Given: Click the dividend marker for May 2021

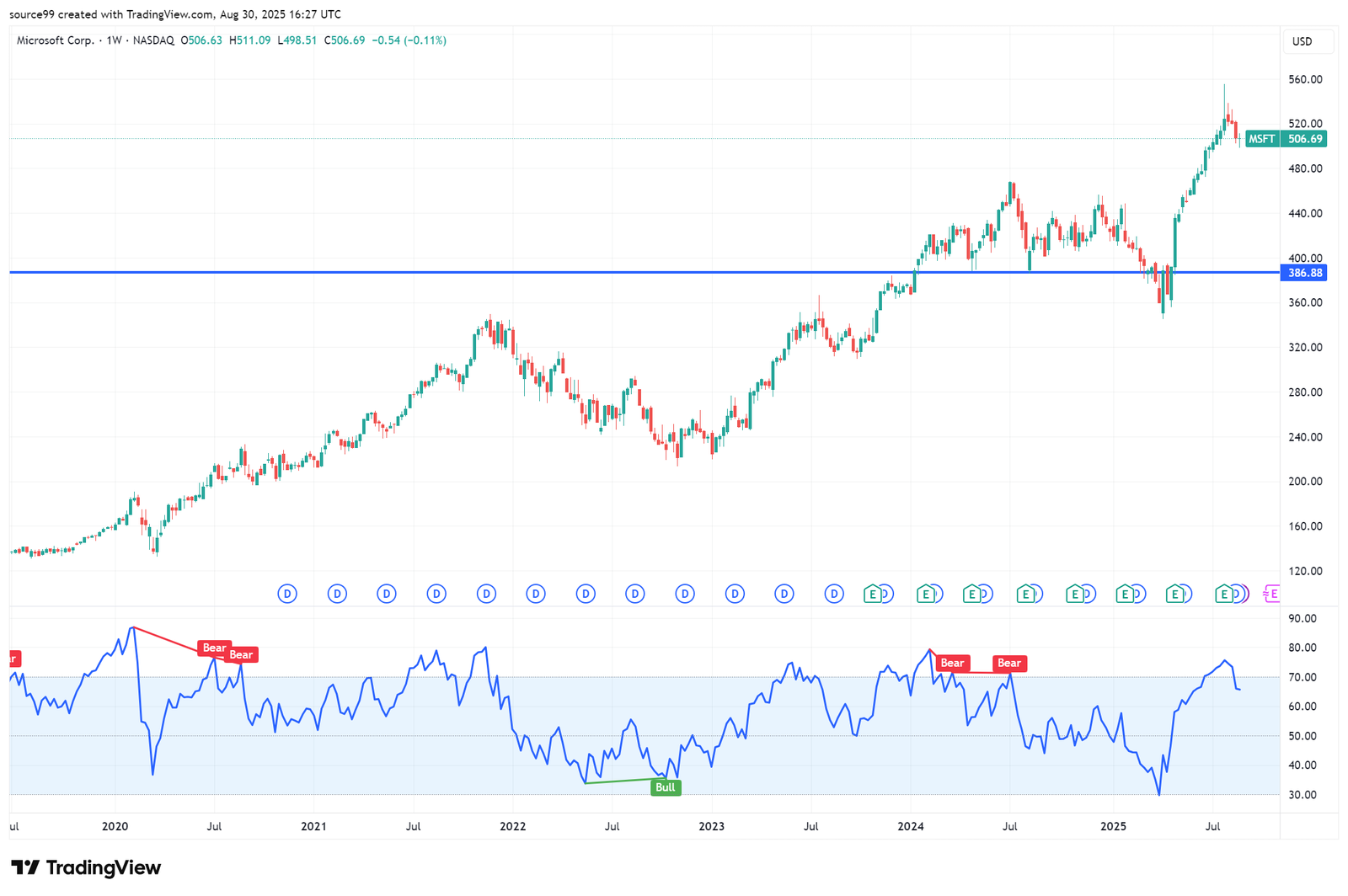Looking at the screenshot, I should [x=387, y=594].
